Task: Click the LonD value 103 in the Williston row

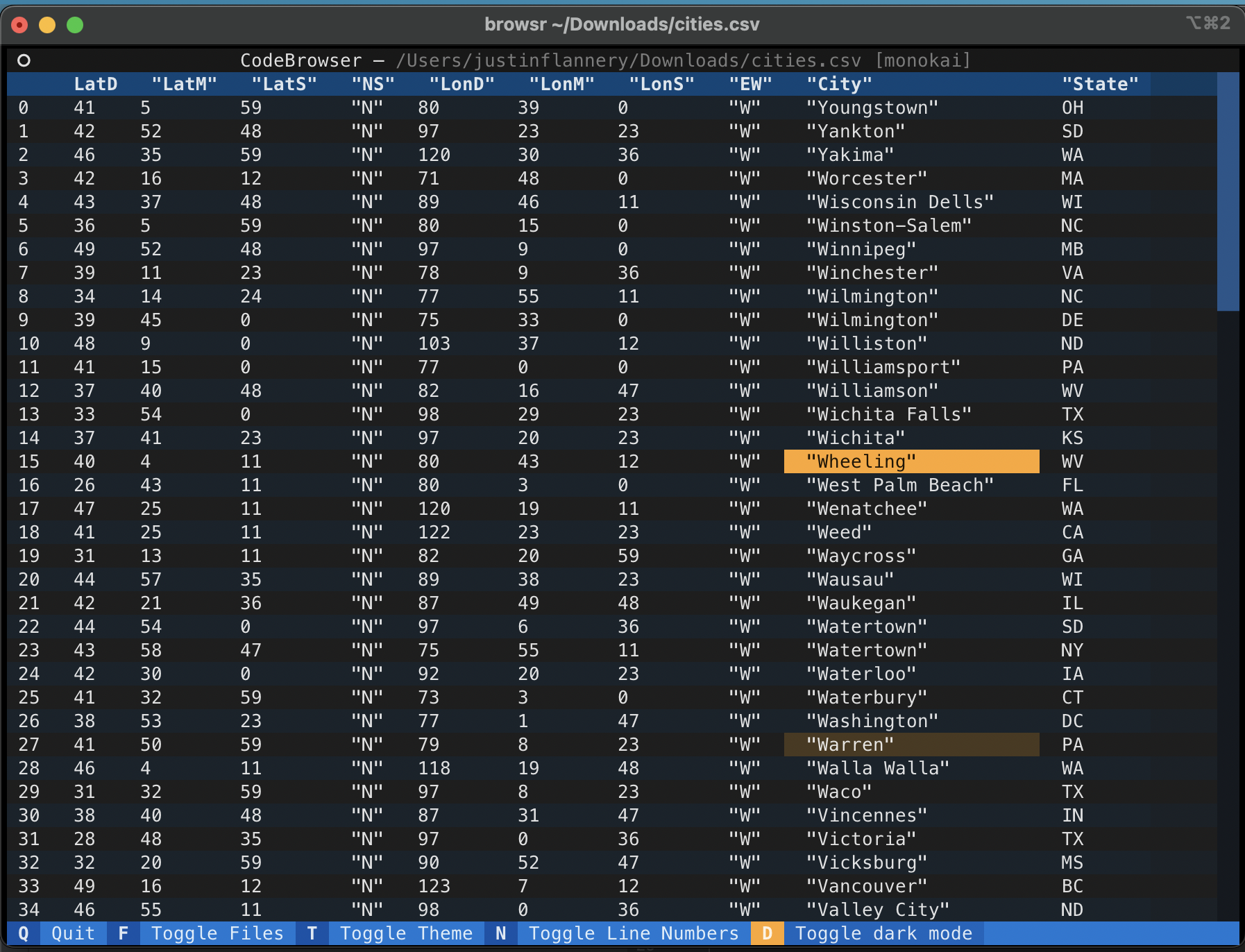Action: pyautogui.click(x=434, y=343)
